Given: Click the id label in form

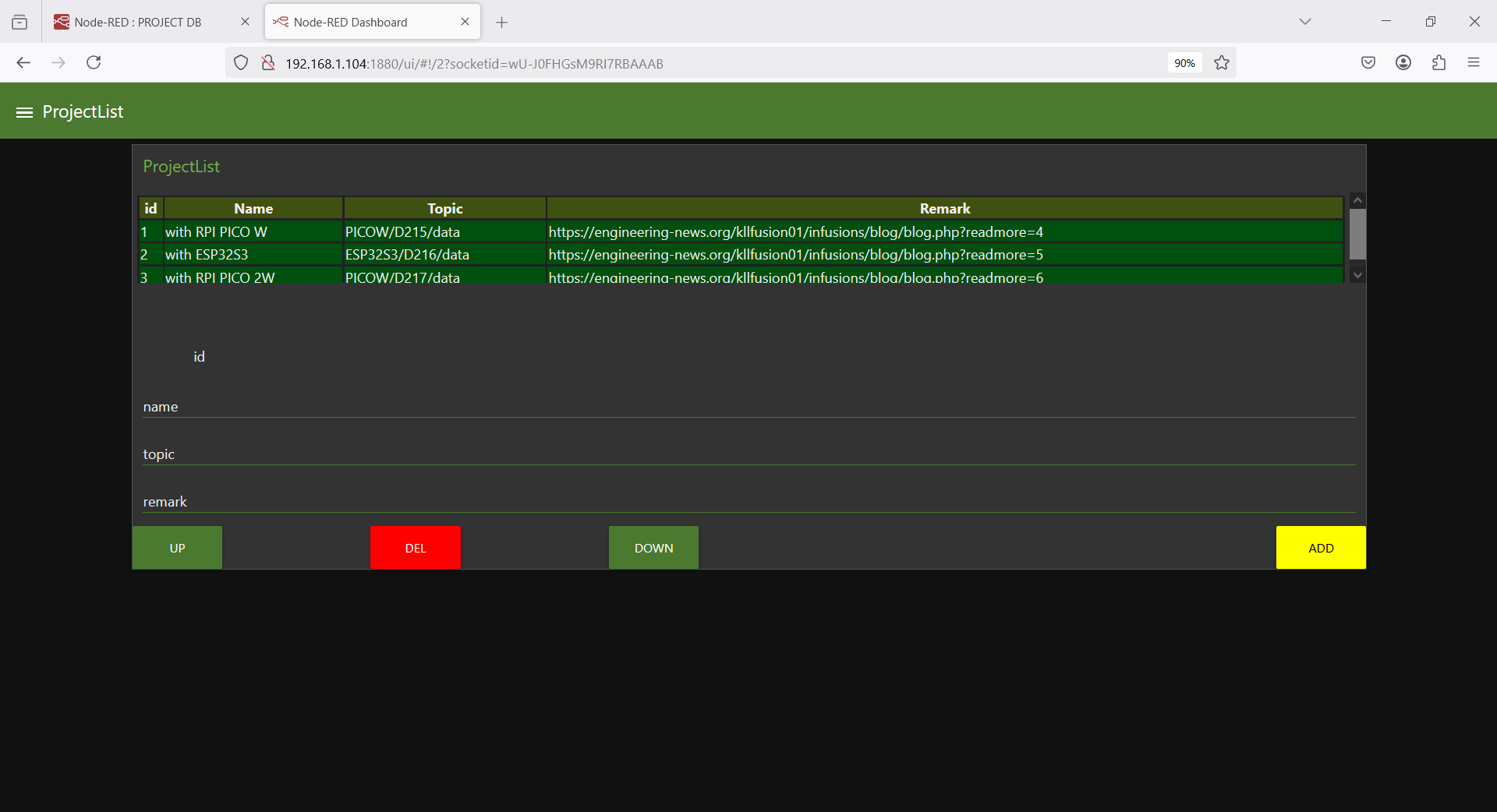Looking at the screenshot, I should [x=199, y=357].
